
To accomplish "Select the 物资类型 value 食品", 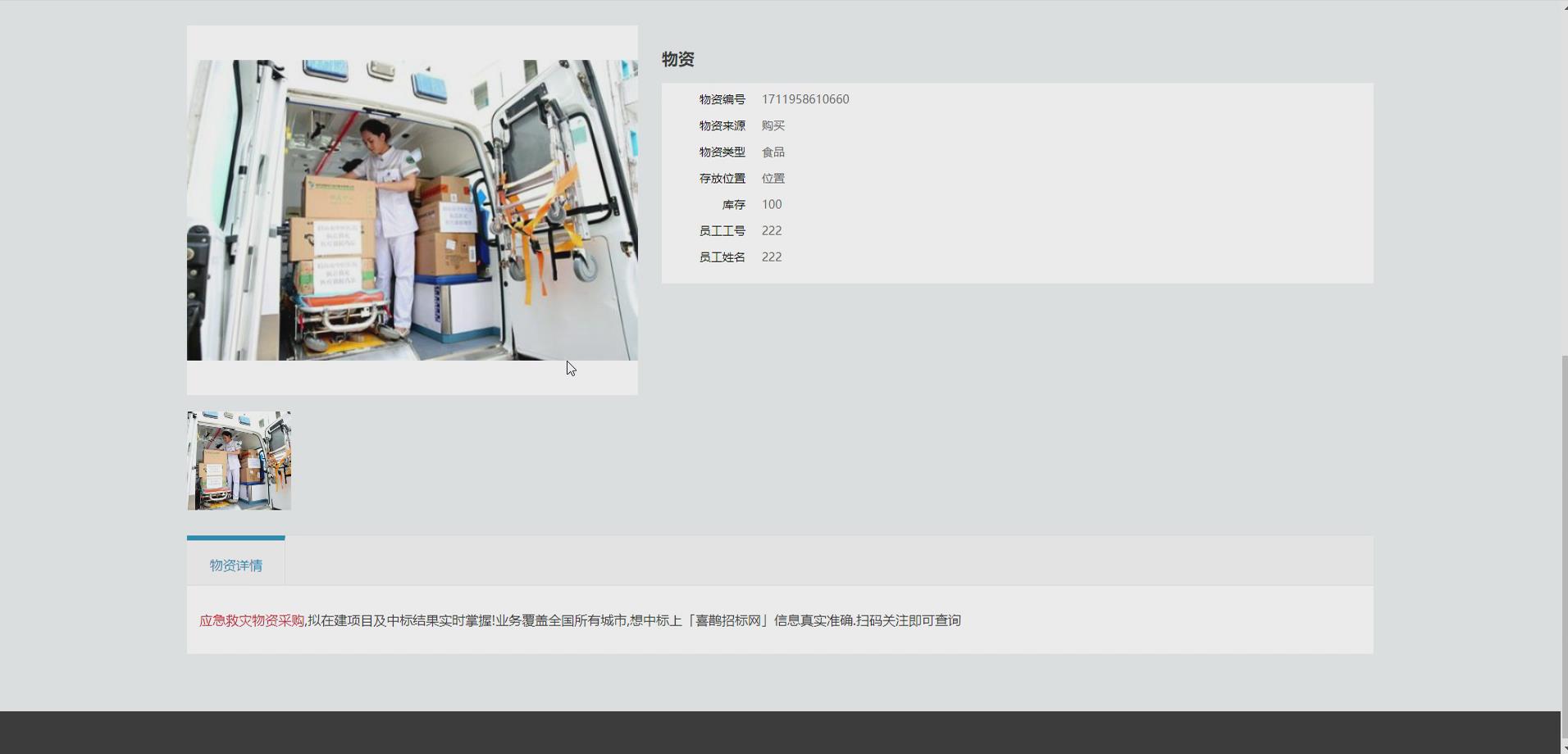I will point(772,151).
